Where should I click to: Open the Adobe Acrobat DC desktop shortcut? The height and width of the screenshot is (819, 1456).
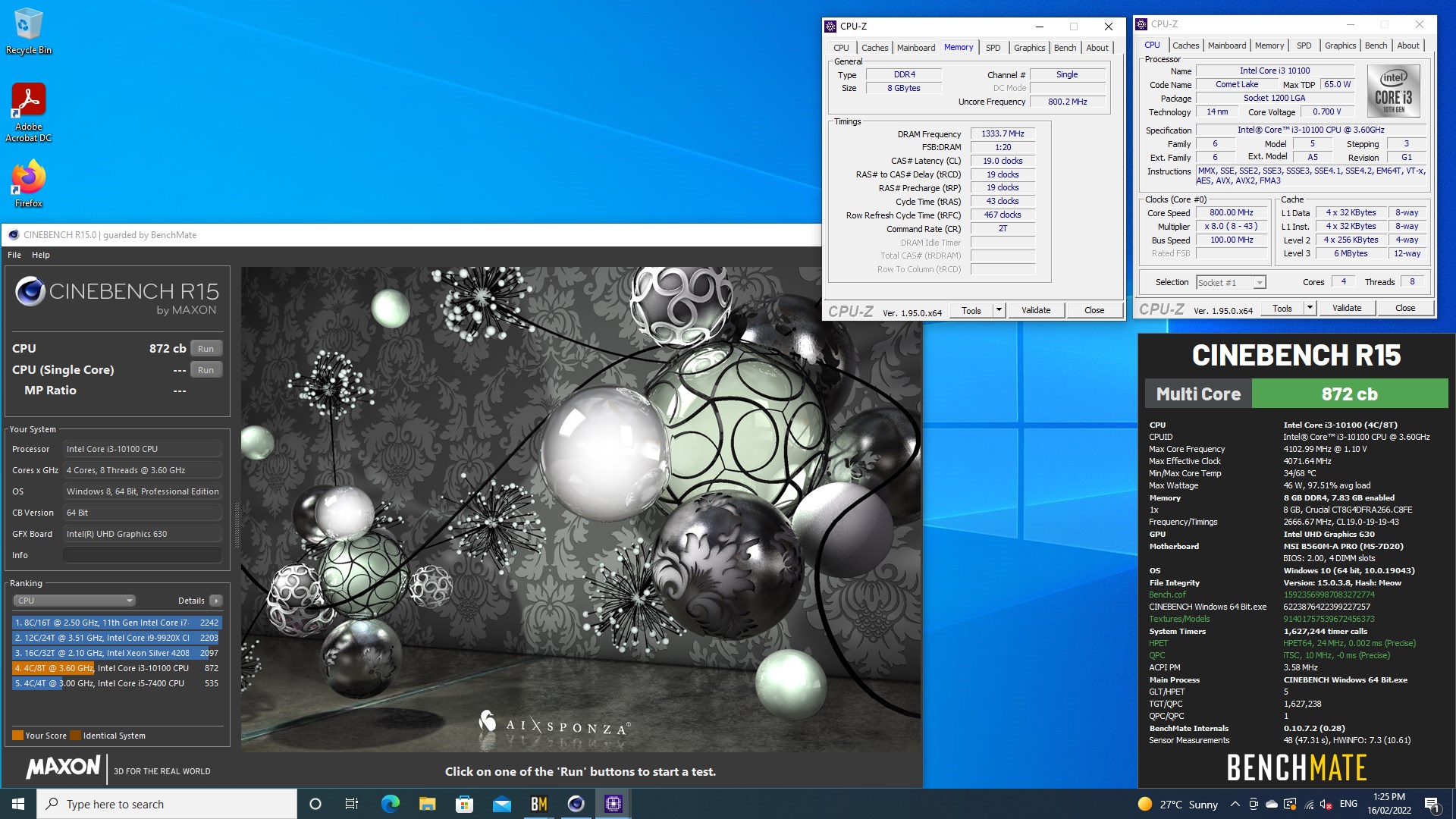click(29, 112)
